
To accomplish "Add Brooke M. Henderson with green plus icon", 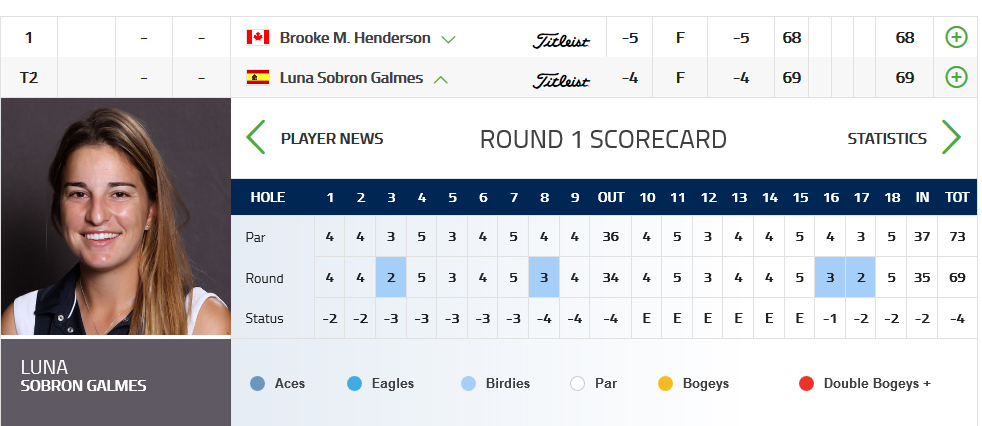I will [956, 38].
